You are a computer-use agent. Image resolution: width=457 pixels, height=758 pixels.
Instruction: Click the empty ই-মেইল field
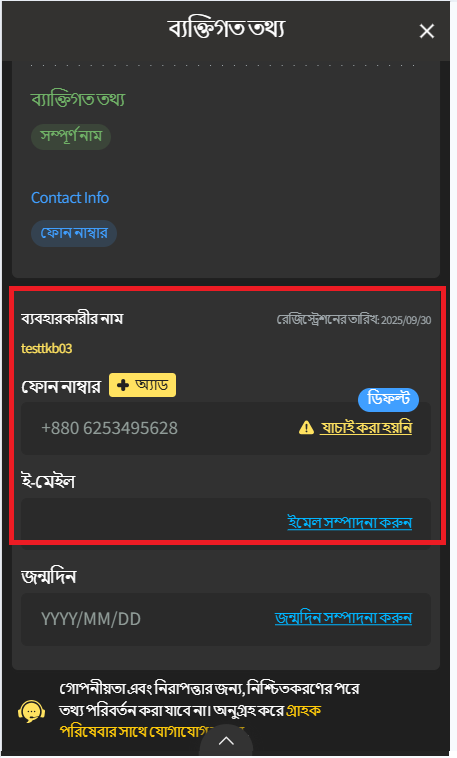(226, 523)
